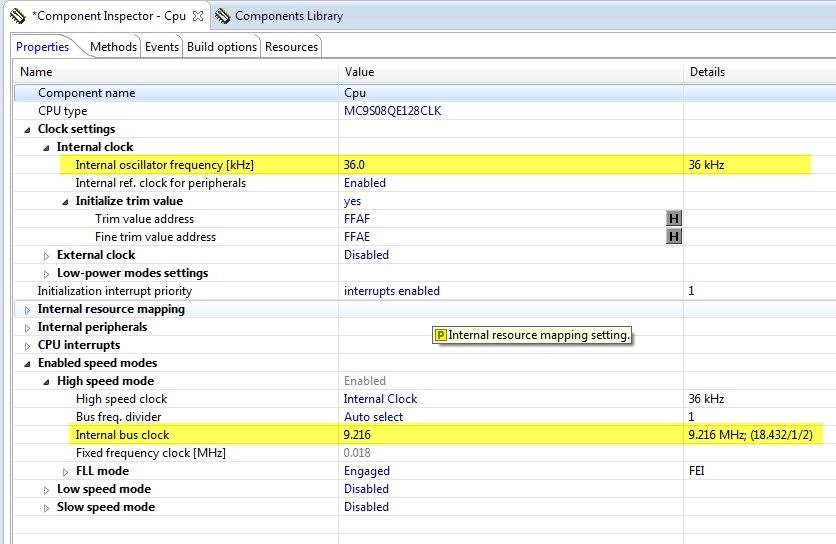Expand the FLL mode node
The height and width of the screenshot is (544, 836).
pos(66,471)
